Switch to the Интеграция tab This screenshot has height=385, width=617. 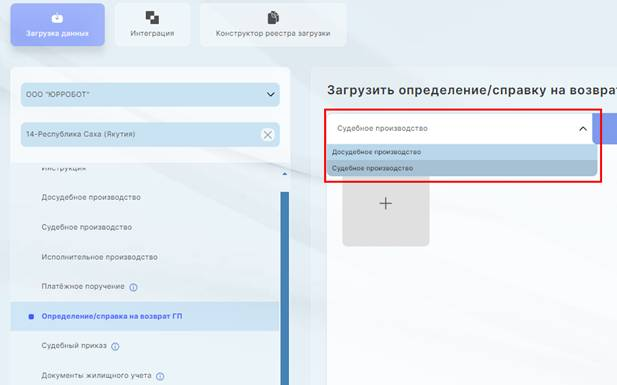(152, 25)
